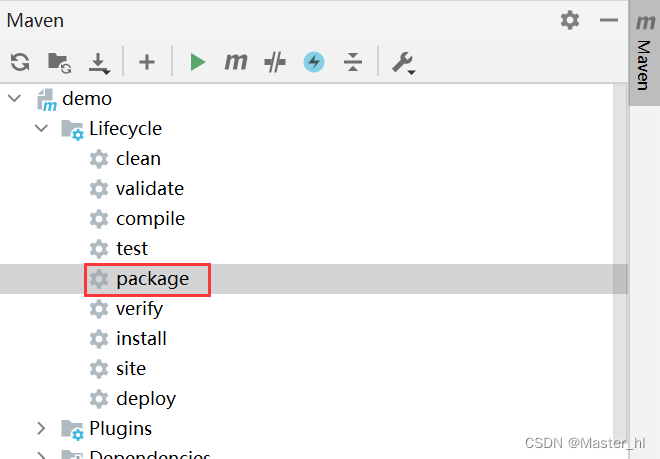Click the gear icon beside install

[99, 339]
